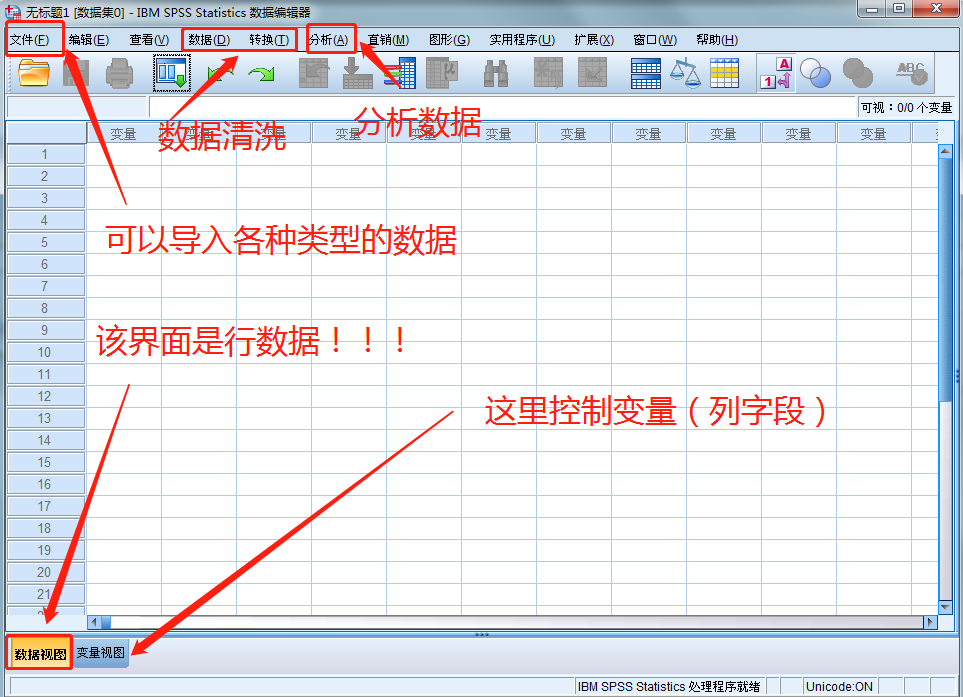Screen dimensions: 963x697
Task: Open the 扩展(X) menu
Action: pos(594,40)
